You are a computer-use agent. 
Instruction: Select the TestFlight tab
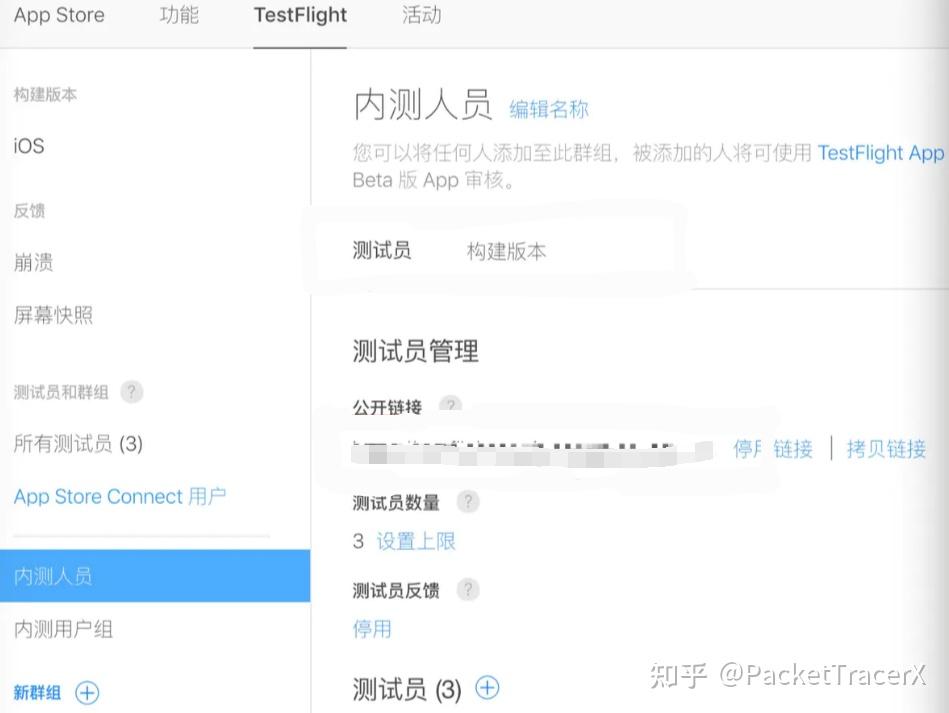300,15
